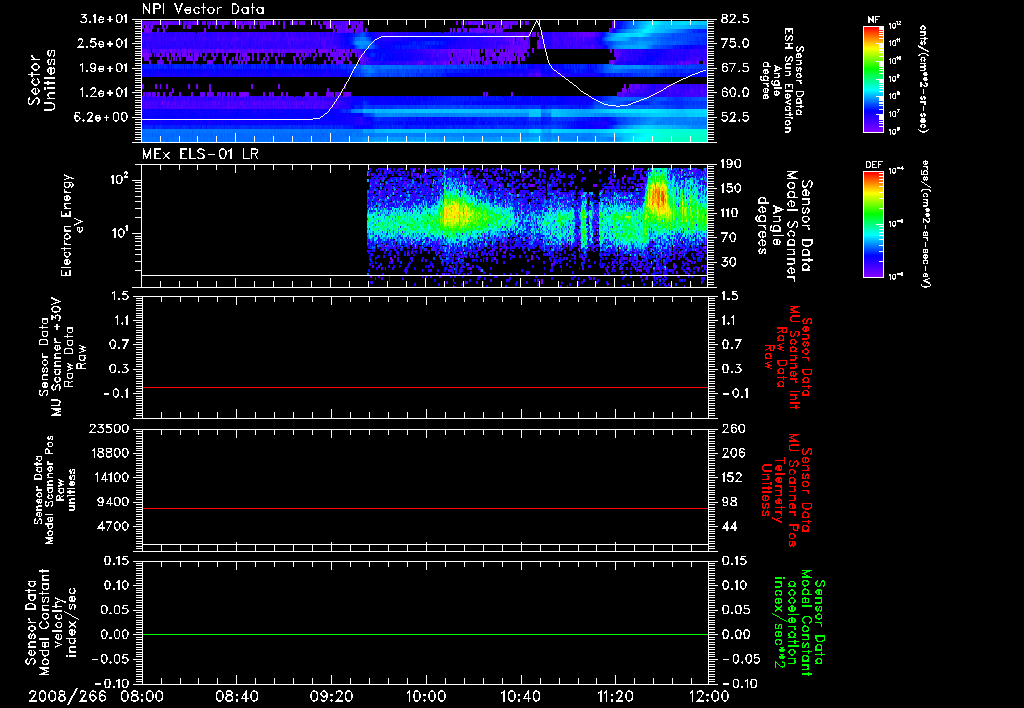Screen dimensions: 1024x708
Task: Click the red electron hotspot near 11:40
Action: (x=658, y=196)
